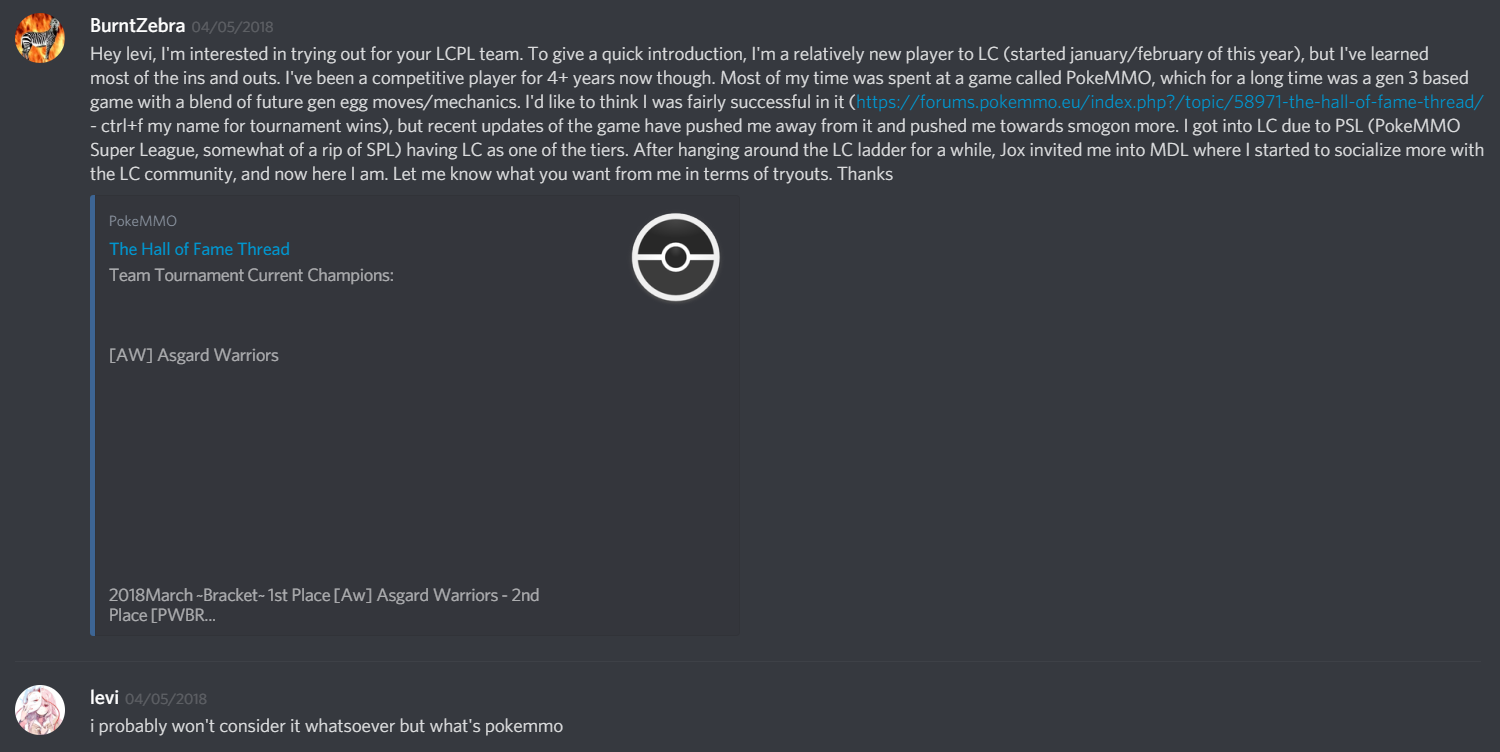Click the Hey levi opening message line
This screenshot has height=752, width=1500.
(x=759, y=54)
